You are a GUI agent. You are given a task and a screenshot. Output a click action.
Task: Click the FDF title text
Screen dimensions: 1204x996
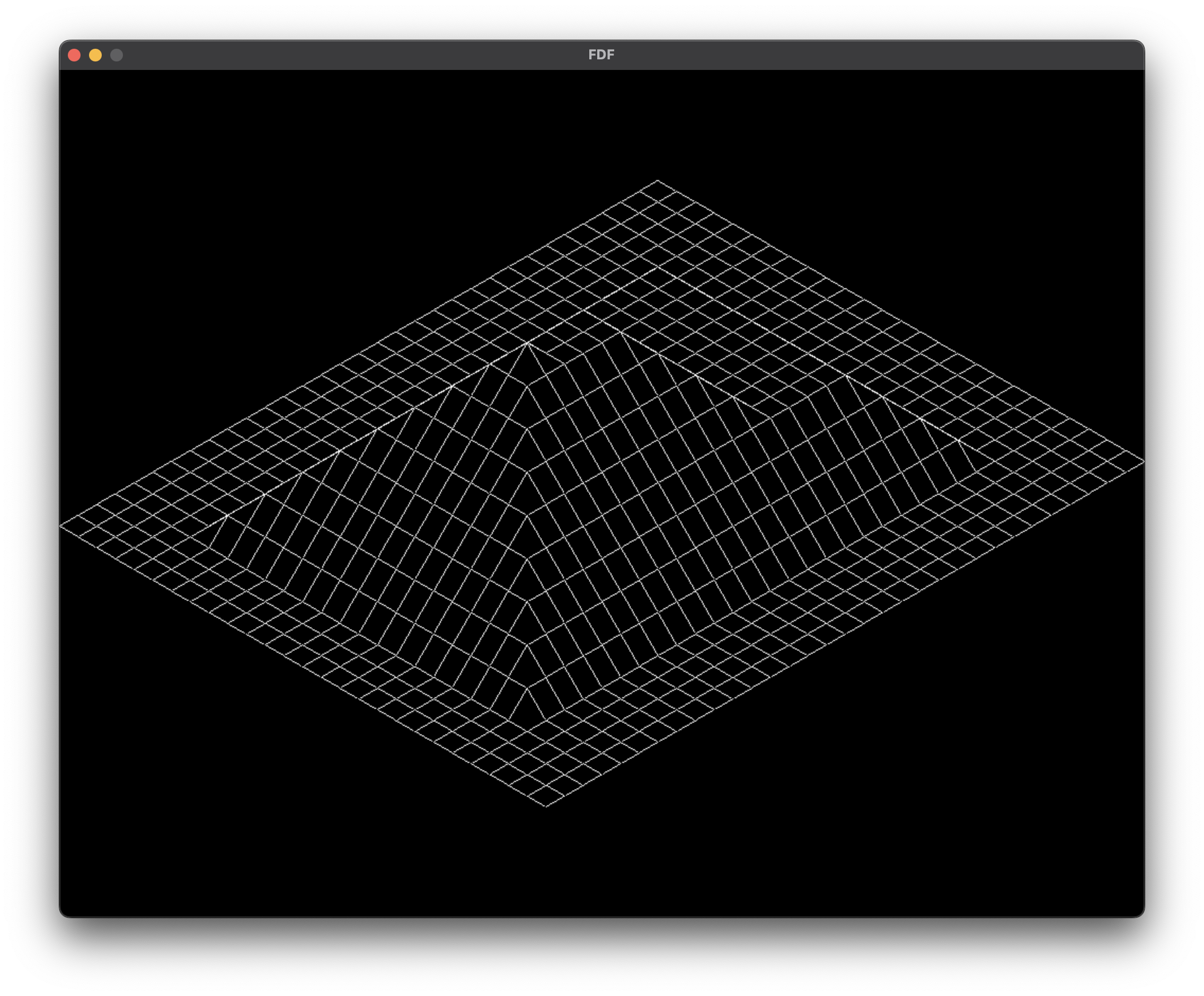[601, 55]
